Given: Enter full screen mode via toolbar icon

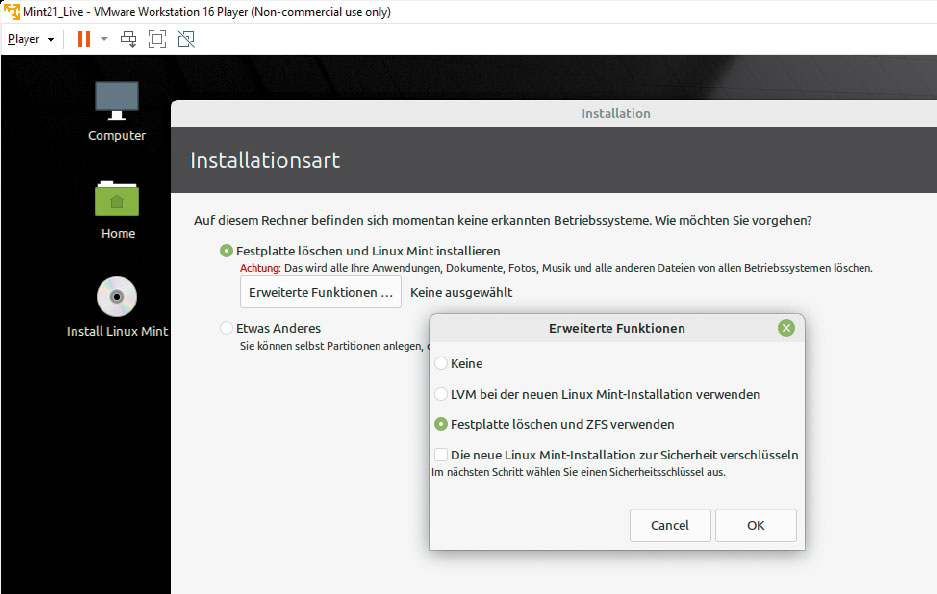Looking at the screenshot, I should 157,39.
